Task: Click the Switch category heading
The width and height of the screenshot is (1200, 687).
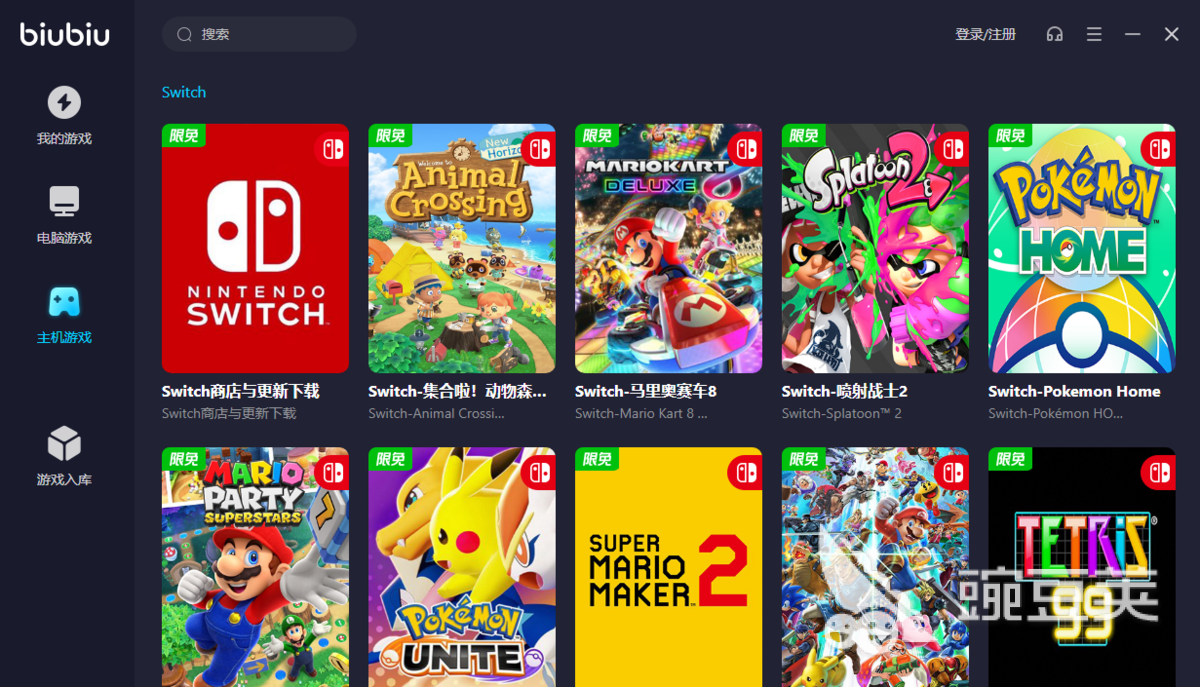Action: coord(184,92)
